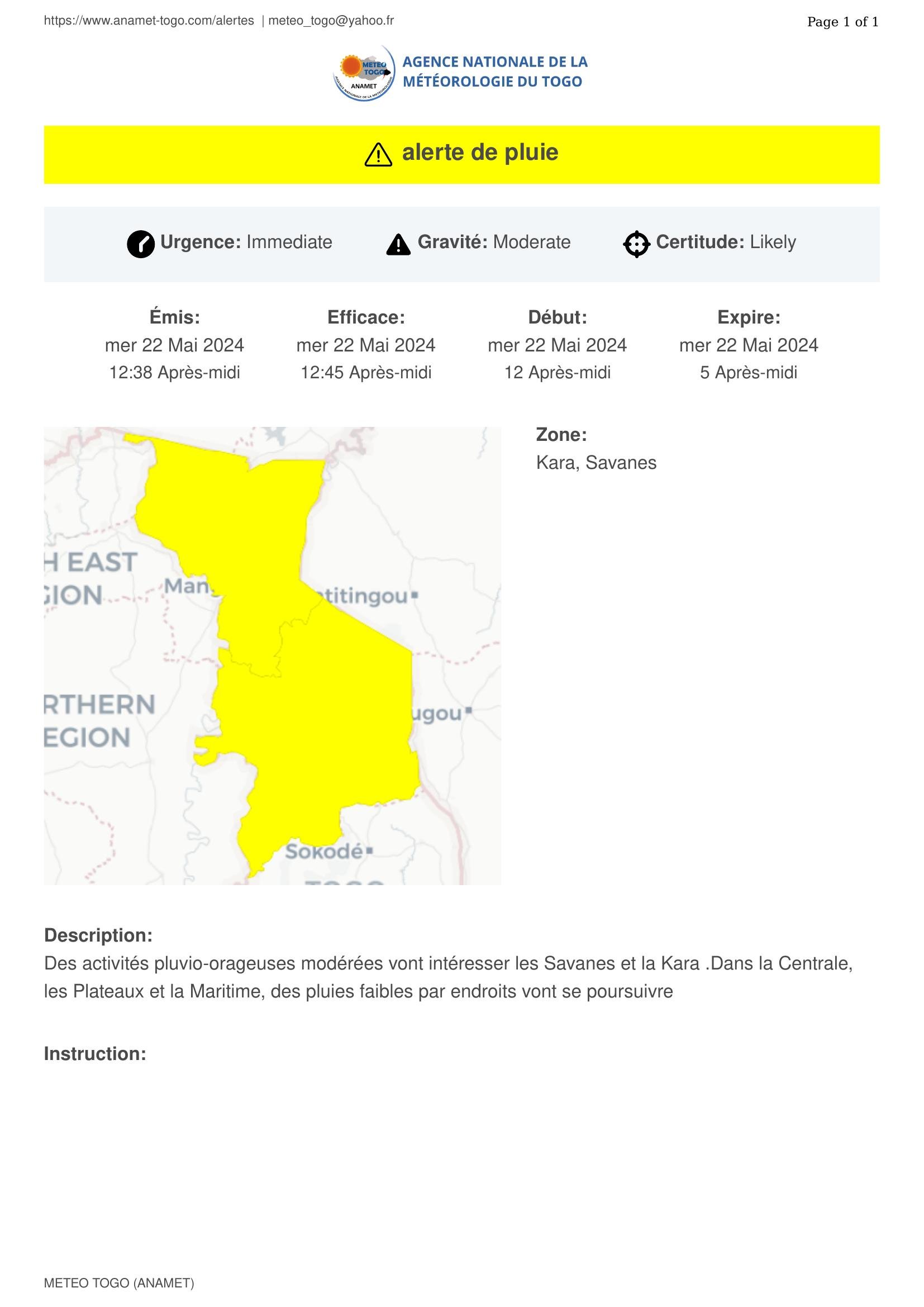Click the Description heading

click(98, 935)
